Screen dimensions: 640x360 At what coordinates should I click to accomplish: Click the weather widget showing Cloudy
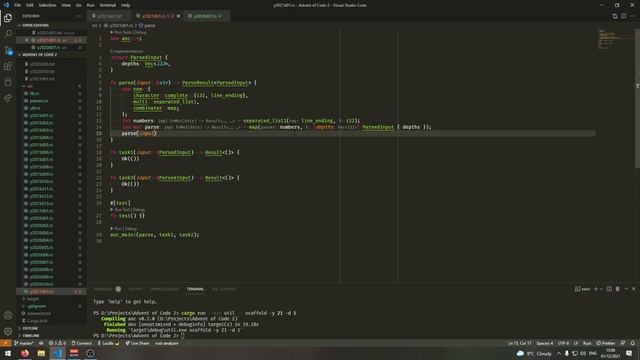point(534,353)
